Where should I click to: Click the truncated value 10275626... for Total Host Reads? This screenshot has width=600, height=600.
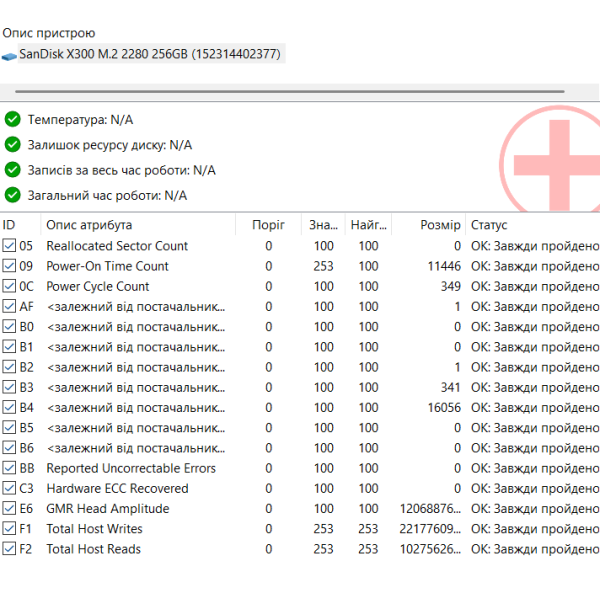[x=430, y=549]
